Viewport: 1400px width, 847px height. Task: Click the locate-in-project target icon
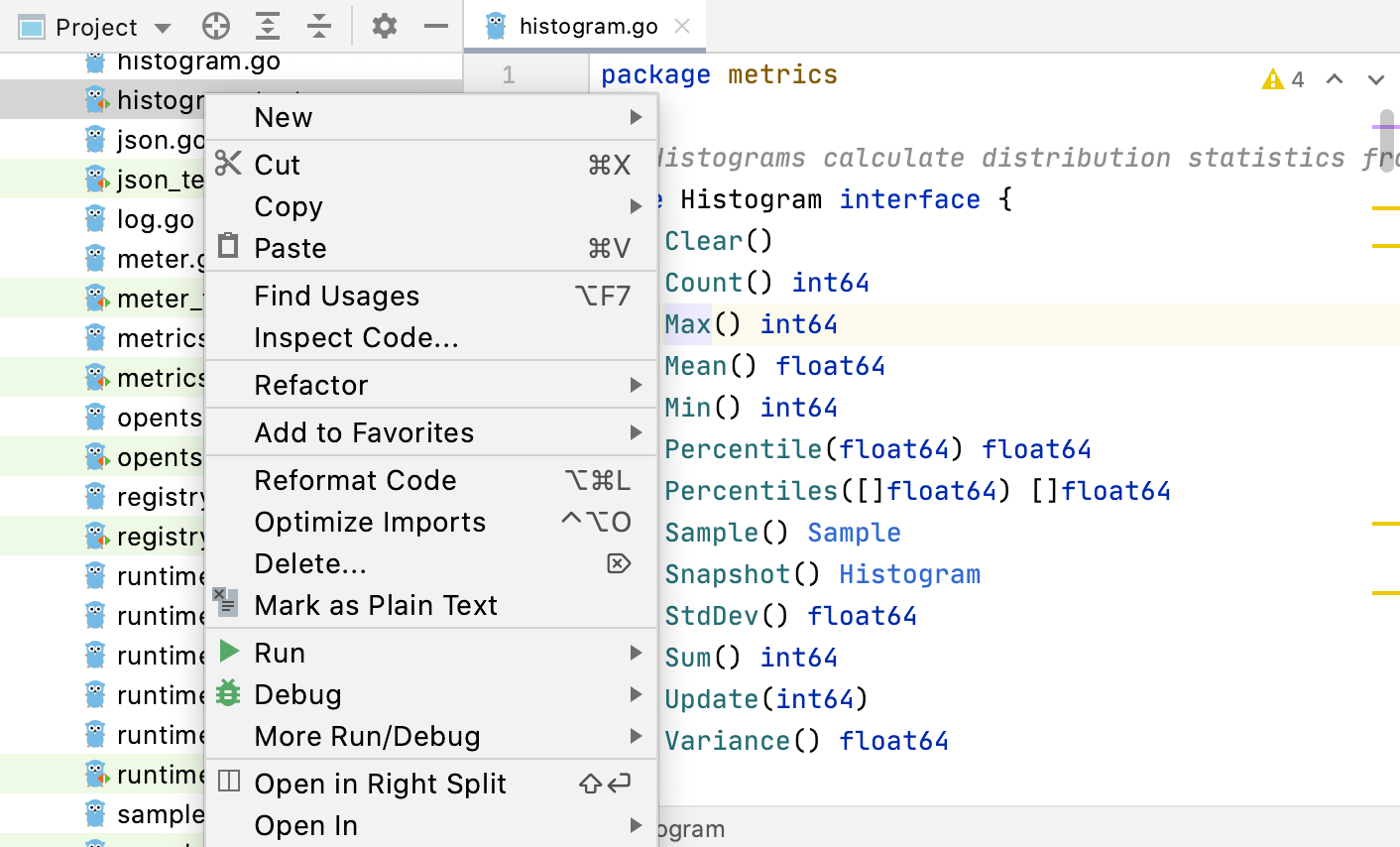[215, 27]
